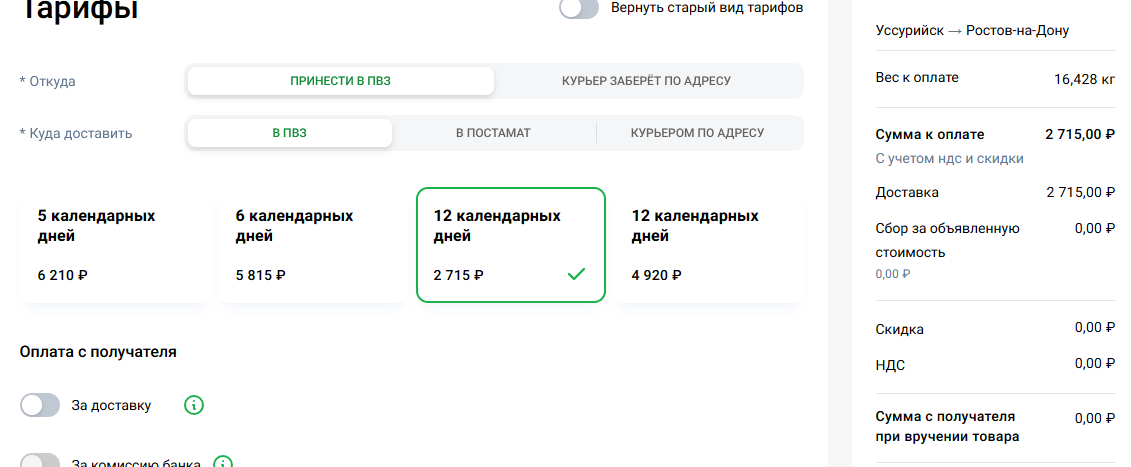Screen dimensions: 1131x467
Task: Click the "Оплата с получателя" heading
Action: (98, 351)
